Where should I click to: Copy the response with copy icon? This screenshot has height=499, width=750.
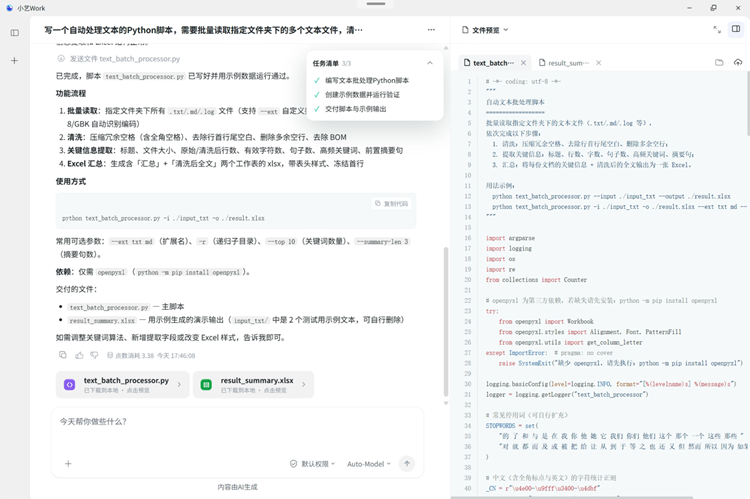pos(63,355)
